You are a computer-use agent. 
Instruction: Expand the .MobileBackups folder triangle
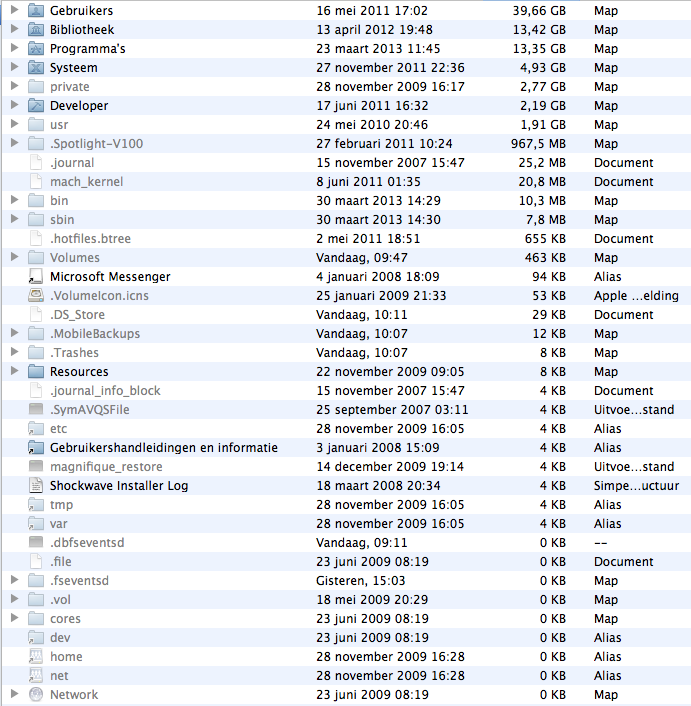(x=14, y=332)
